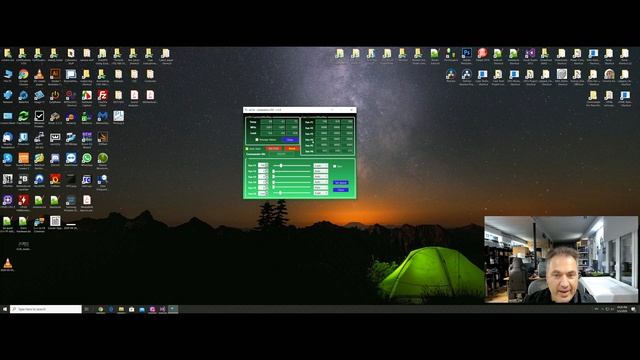Click the first fan row's speed slider

click(292, 165)
